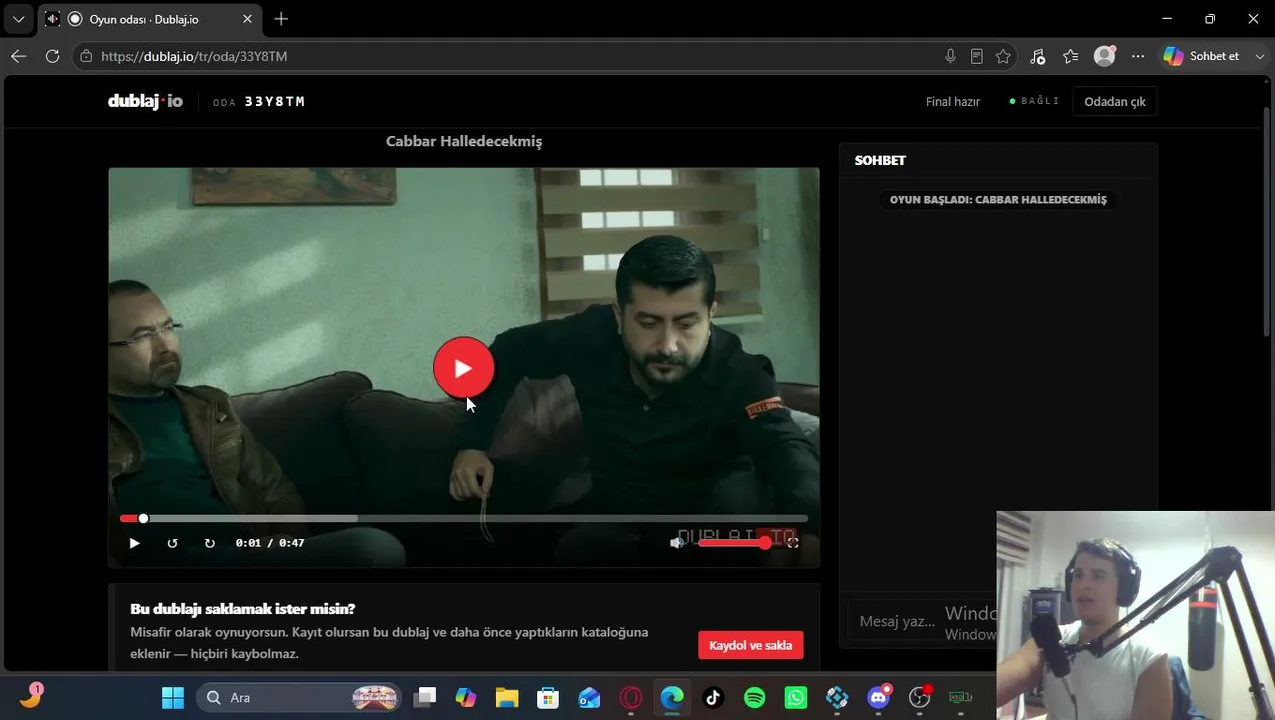Select the Oyun odası - Dublaj.io tab
This screenshot has height=720, width=1275.
tap(150, 19)
